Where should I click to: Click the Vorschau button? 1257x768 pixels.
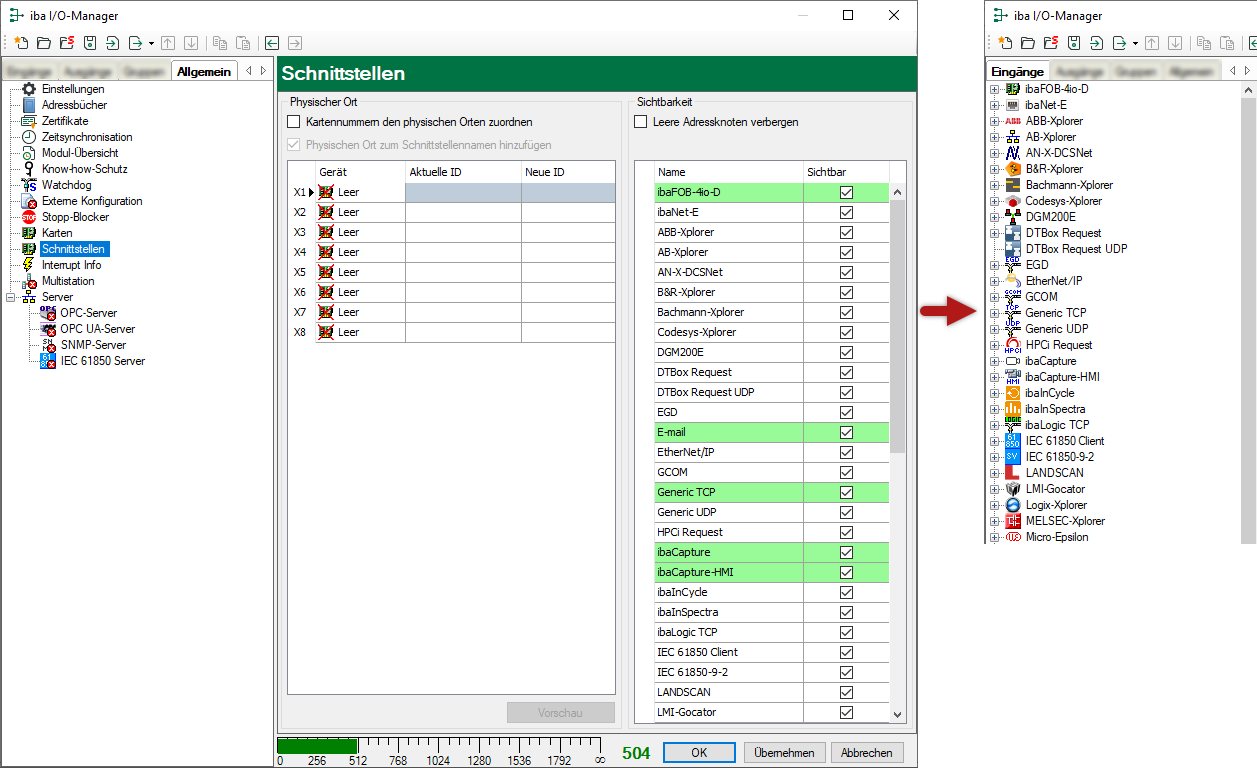tap(561, 713)
